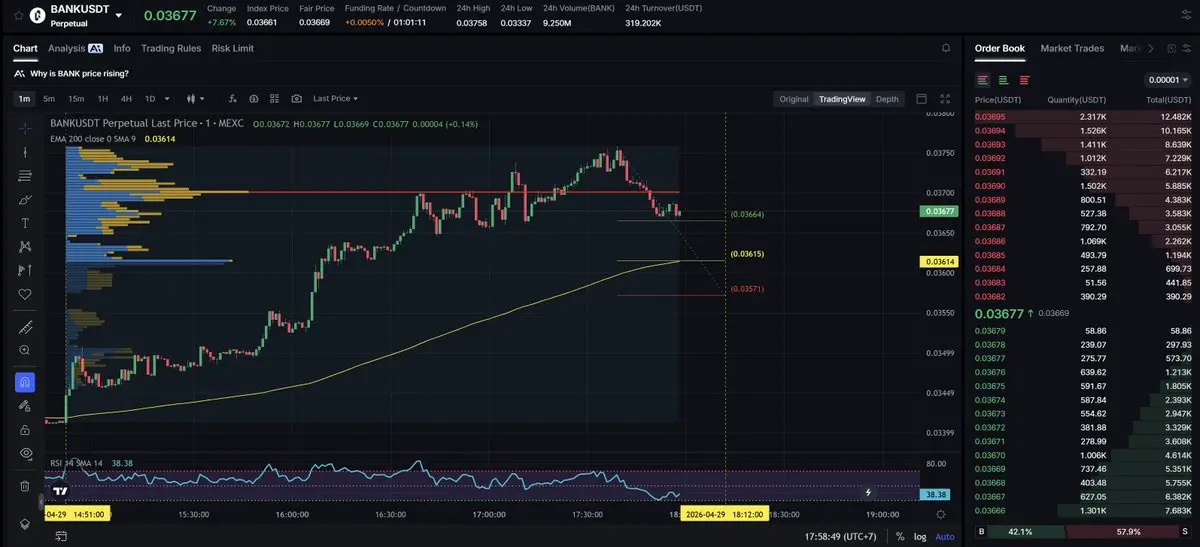The image size is (1200, 547).
Task: Take a chart snapshot with camera icon
Action: tap(297, 99)
